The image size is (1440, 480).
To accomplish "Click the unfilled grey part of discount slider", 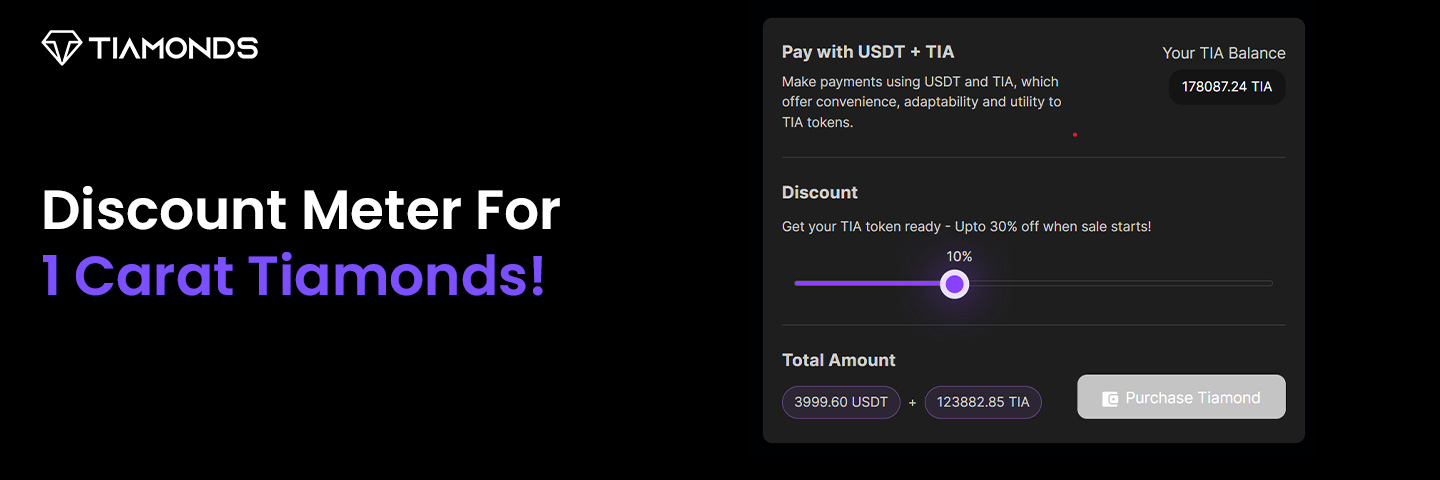I will [1120, 284].
